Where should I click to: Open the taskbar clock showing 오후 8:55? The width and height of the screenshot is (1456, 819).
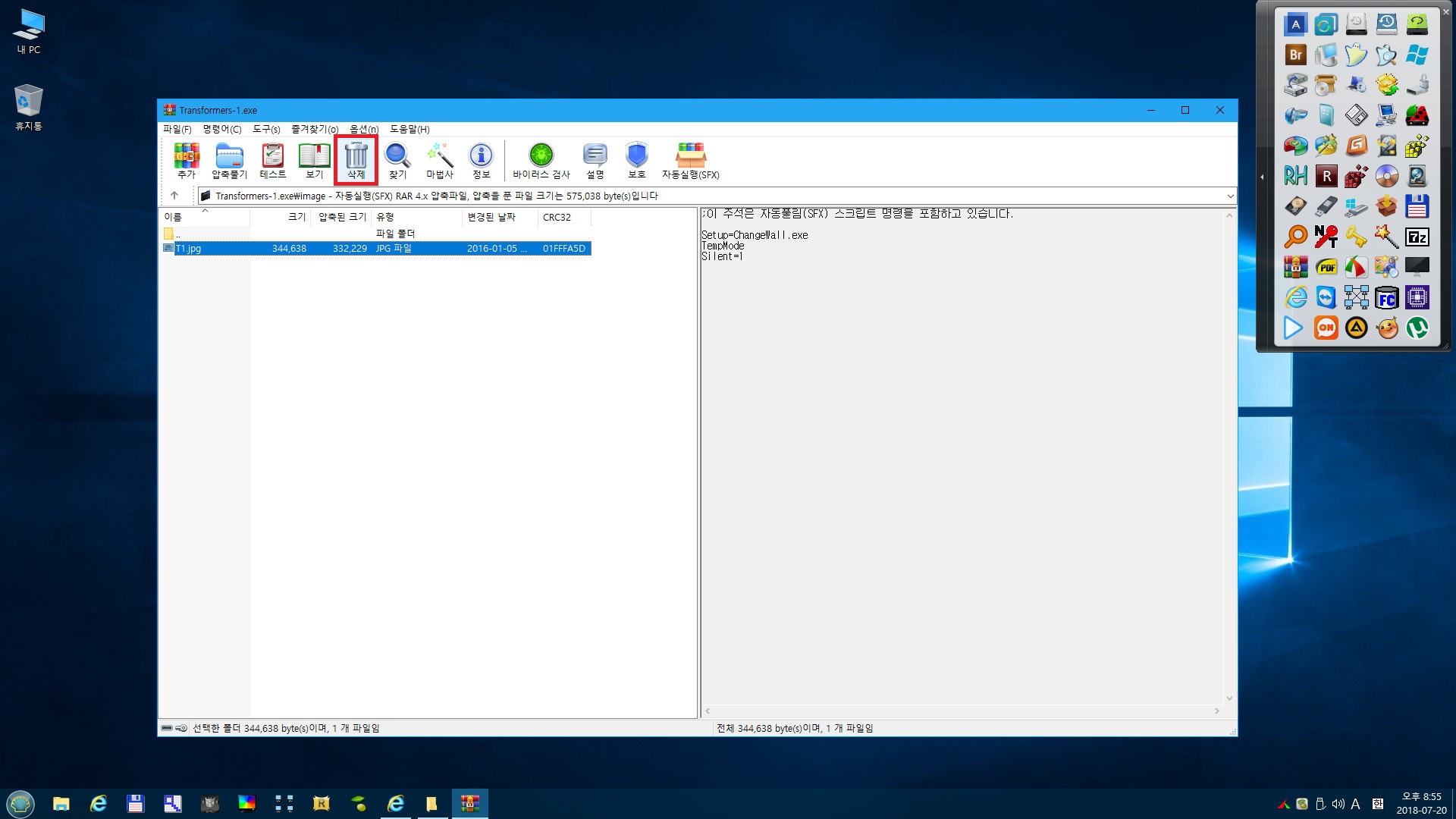1421,804
